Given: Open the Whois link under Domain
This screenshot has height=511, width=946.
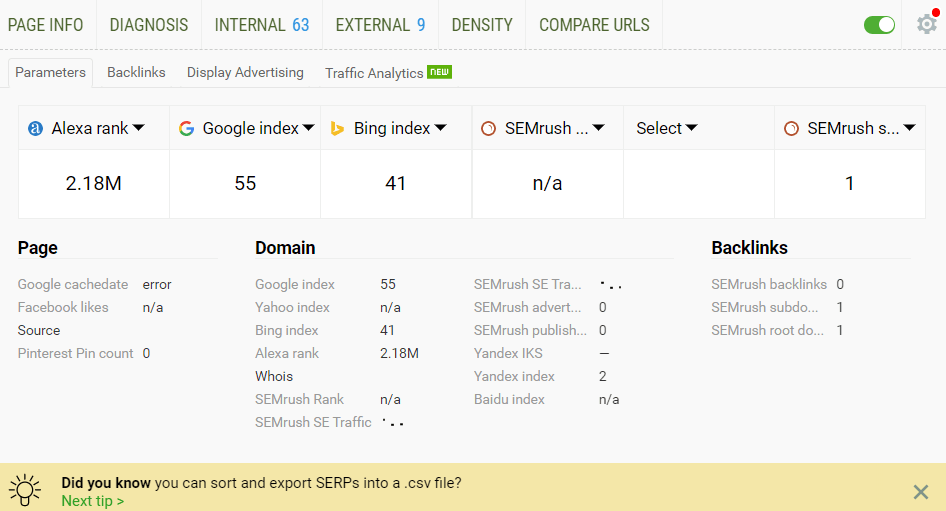Looking at the screenshot, I should pos(274,376).
